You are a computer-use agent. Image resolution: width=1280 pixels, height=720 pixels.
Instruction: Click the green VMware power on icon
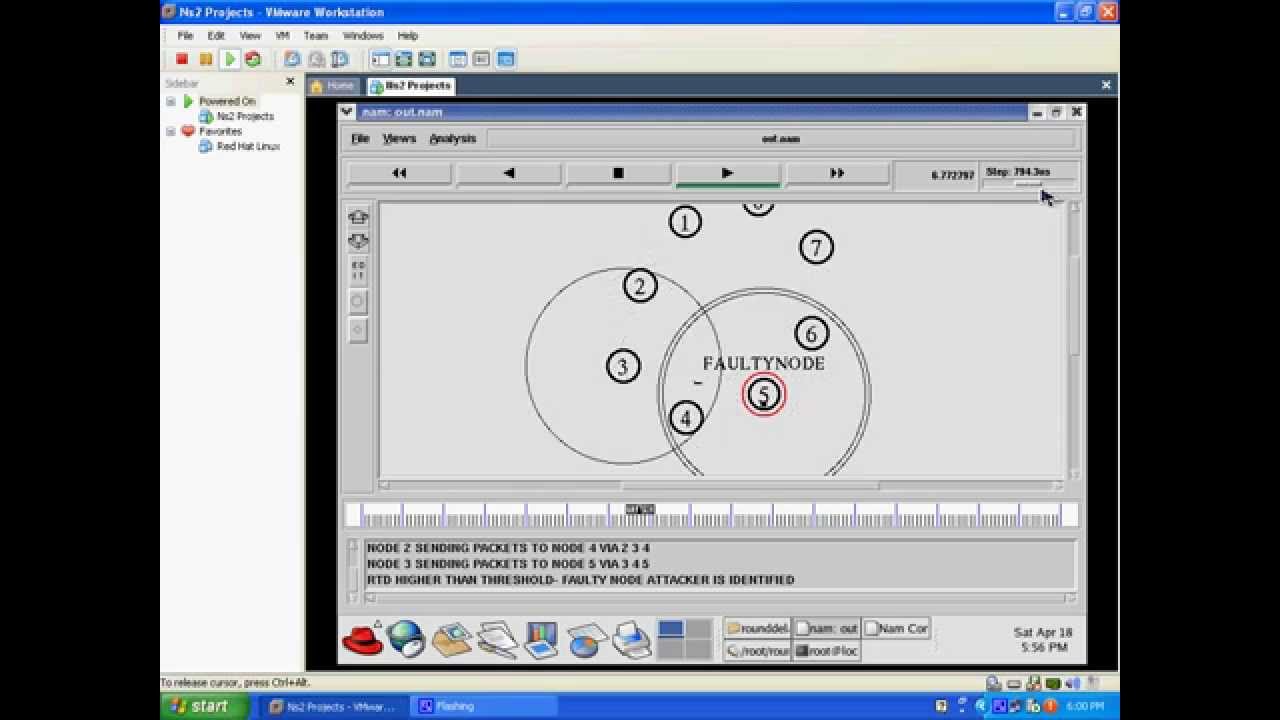(x=230, y=59)
